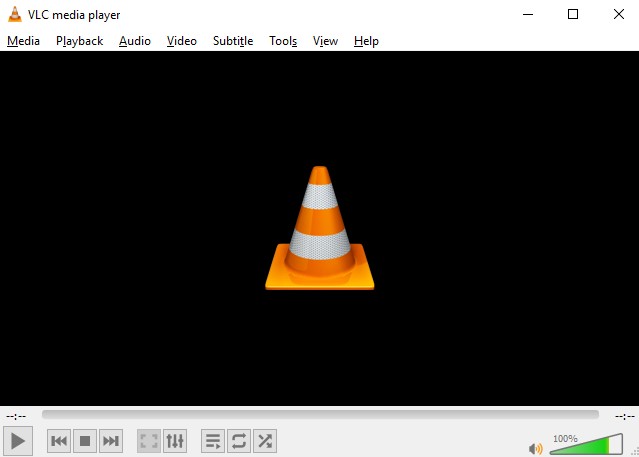Show extended settings equalizer icon
639x457 pixels.
click(175, 441)
